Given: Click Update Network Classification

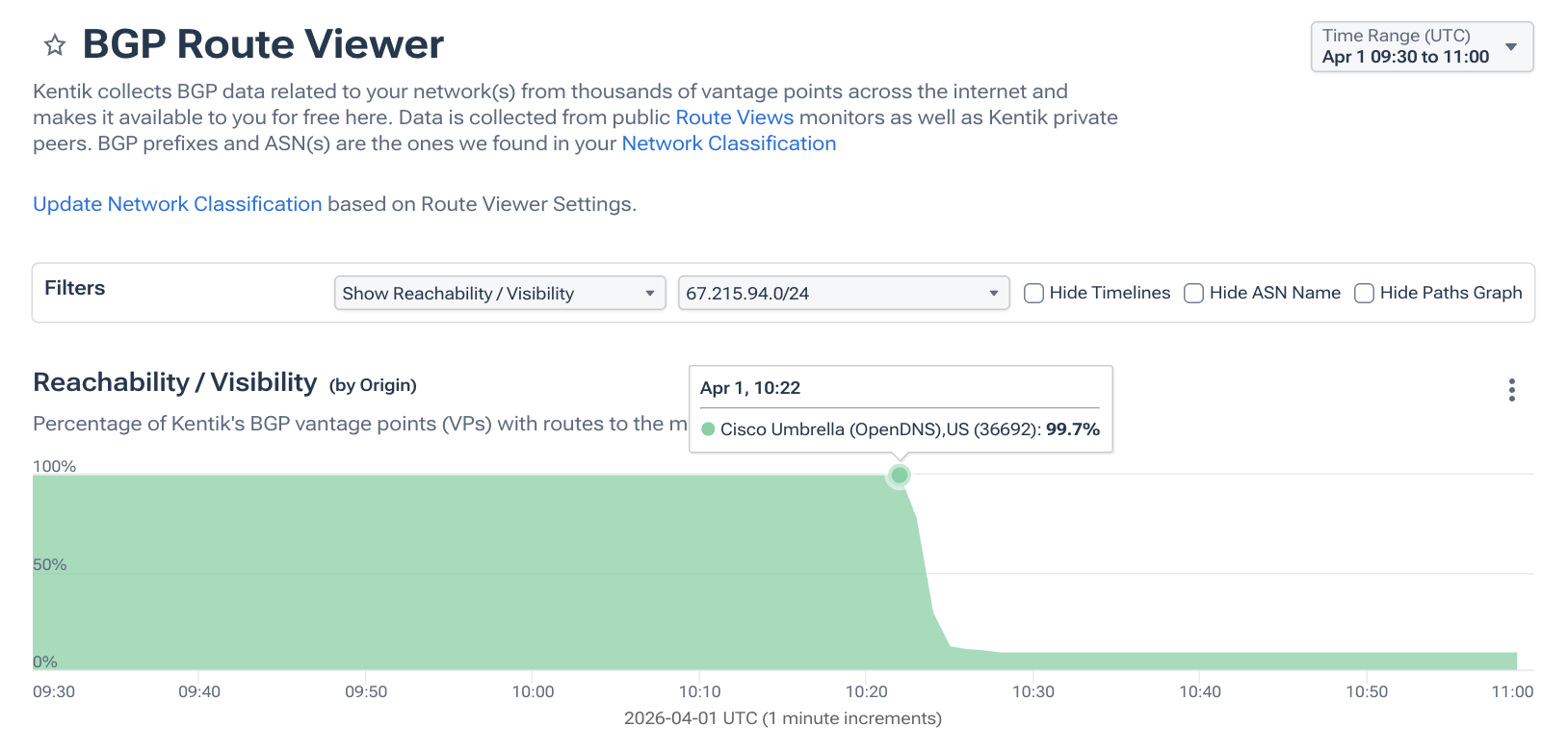Looking at the screenshot, I should (x=177, y=203).
